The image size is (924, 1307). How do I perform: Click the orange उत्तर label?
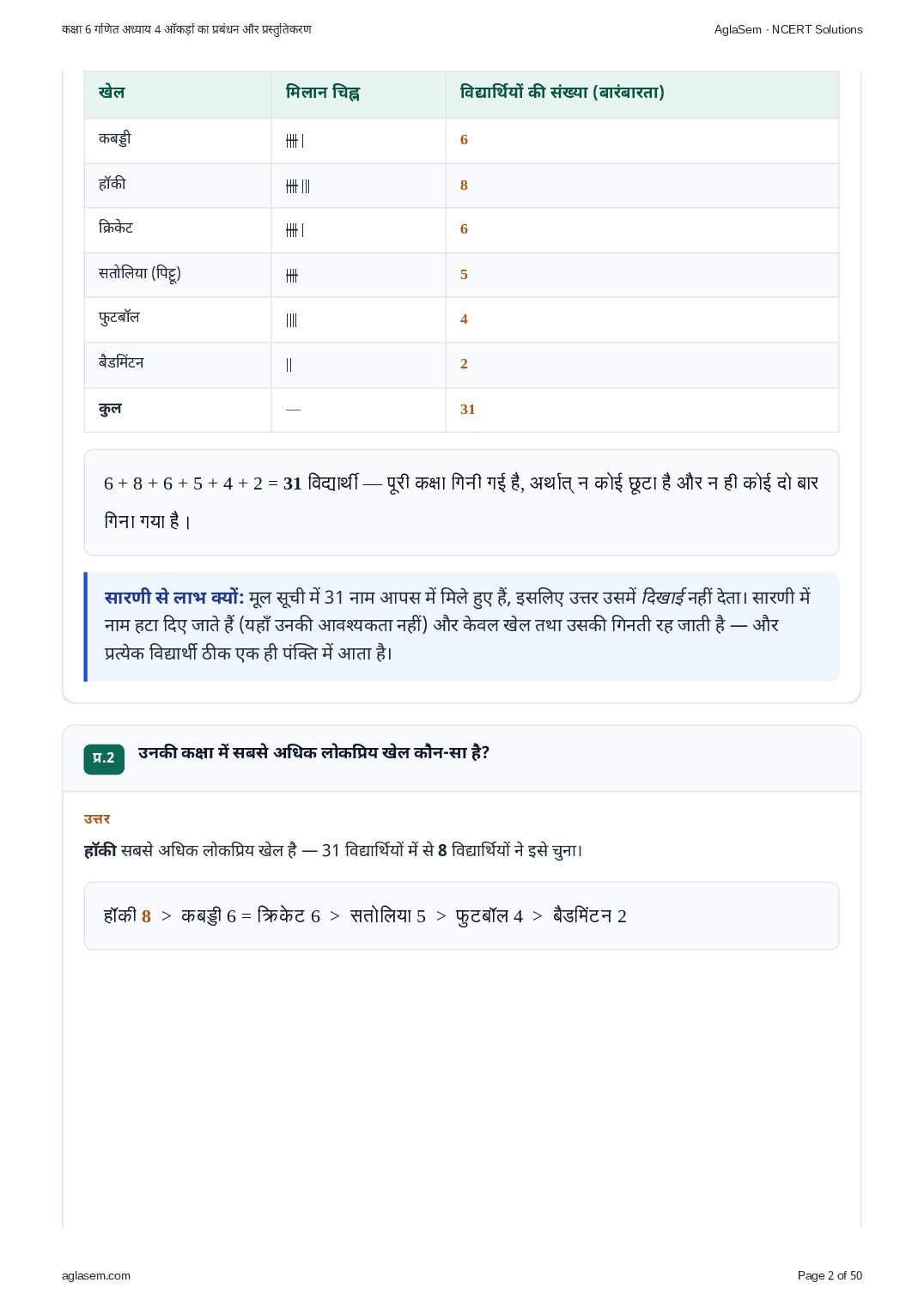[97, 818]
